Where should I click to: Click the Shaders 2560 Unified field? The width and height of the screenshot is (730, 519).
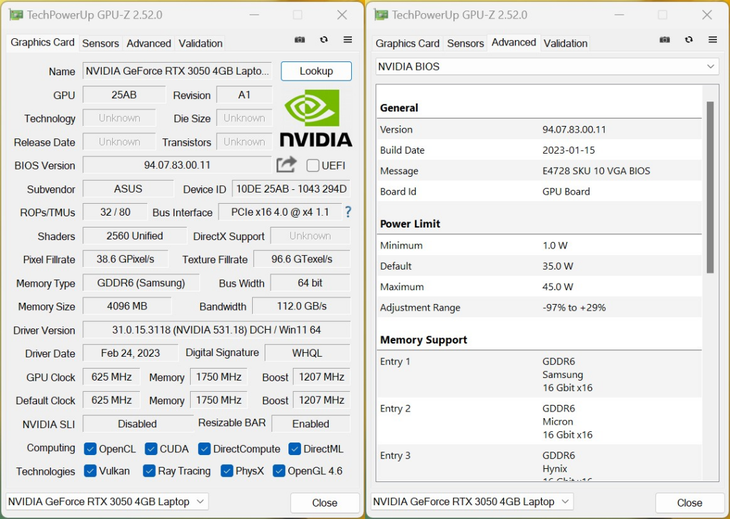(135, 236)
